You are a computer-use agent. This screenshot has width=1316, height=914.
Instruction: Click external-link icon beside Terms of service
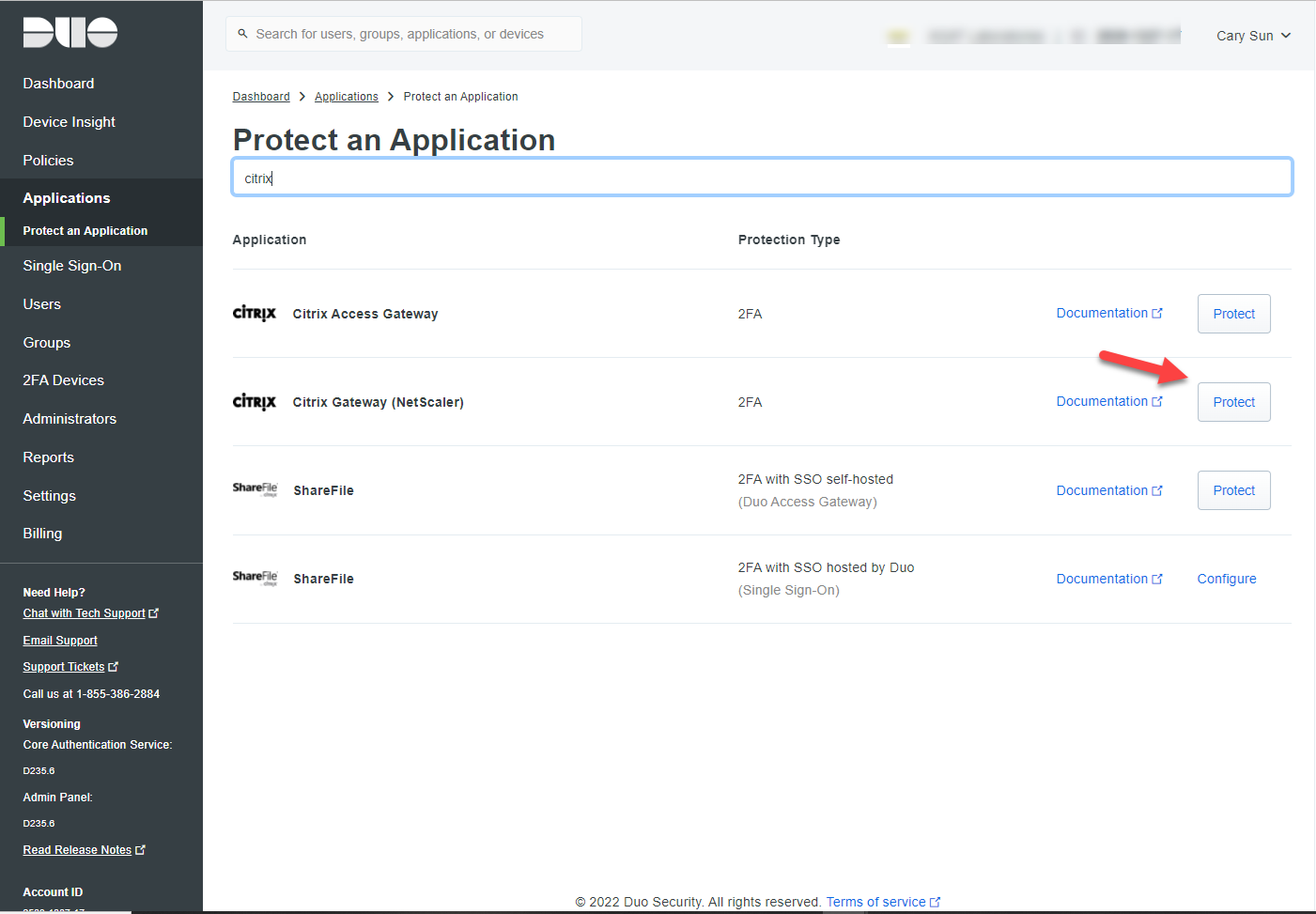pos(935,902)
